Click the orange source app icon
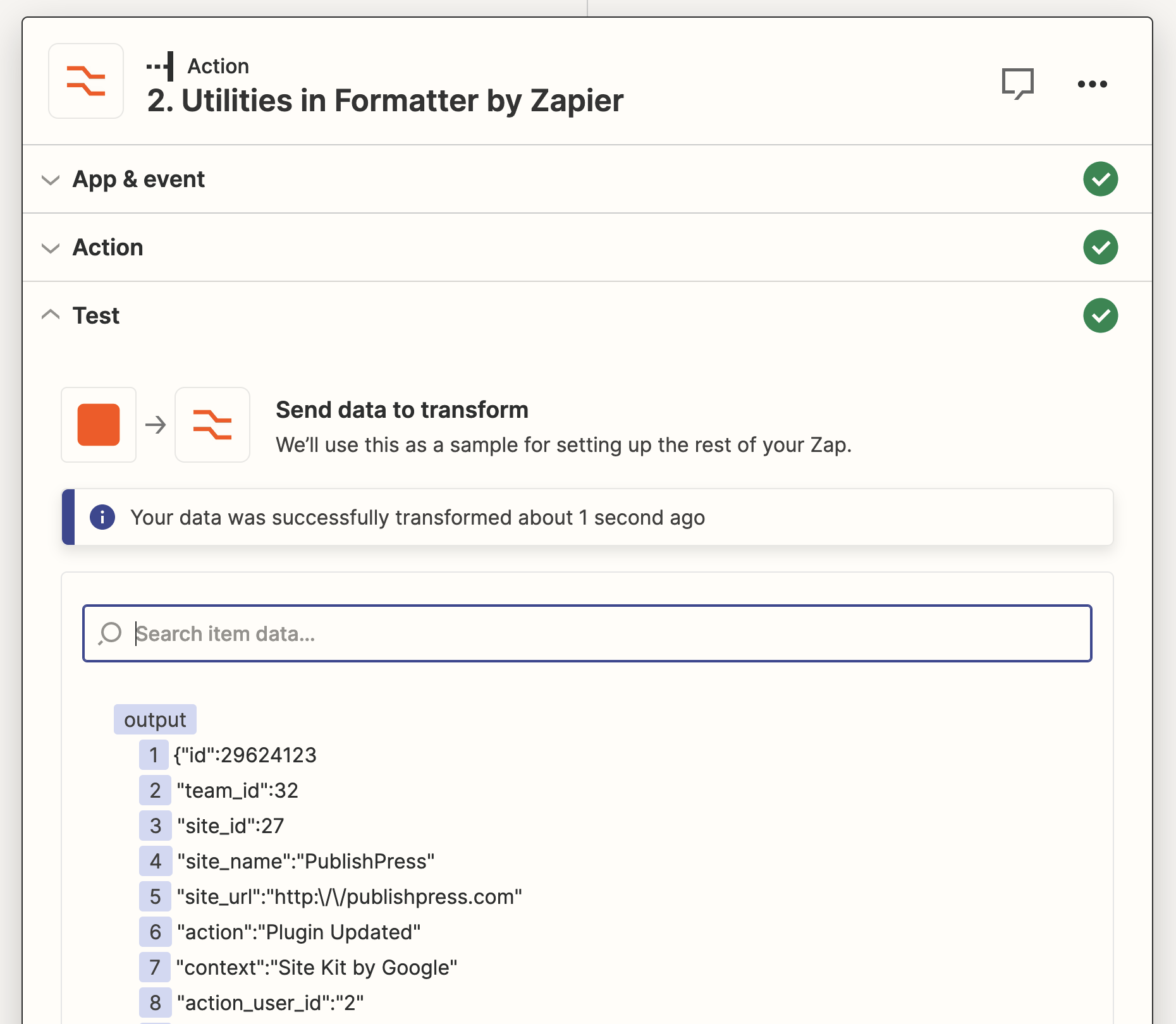 98,425
